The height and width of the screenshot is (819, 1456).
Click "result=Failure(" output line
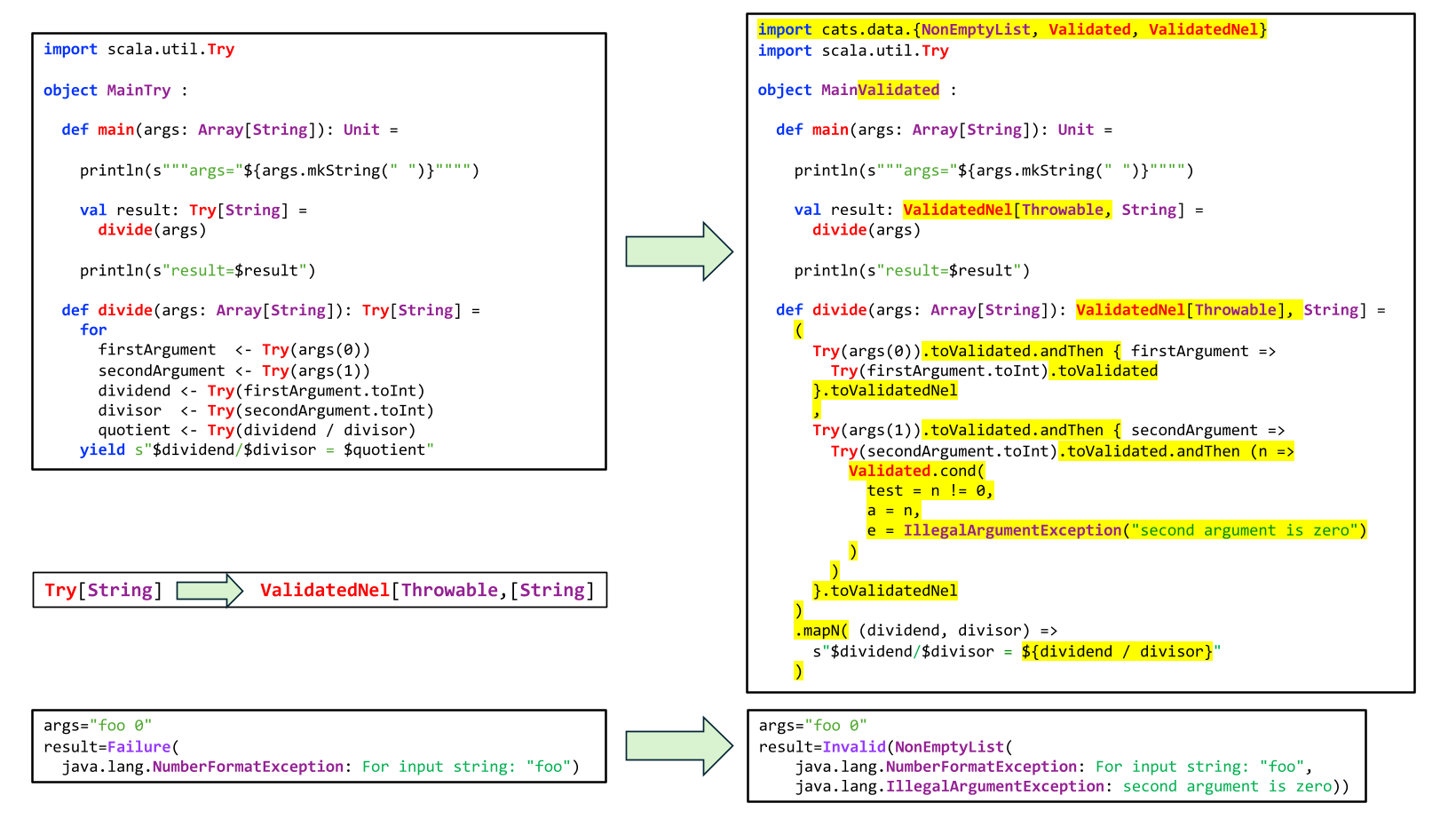tap(111, 747)
